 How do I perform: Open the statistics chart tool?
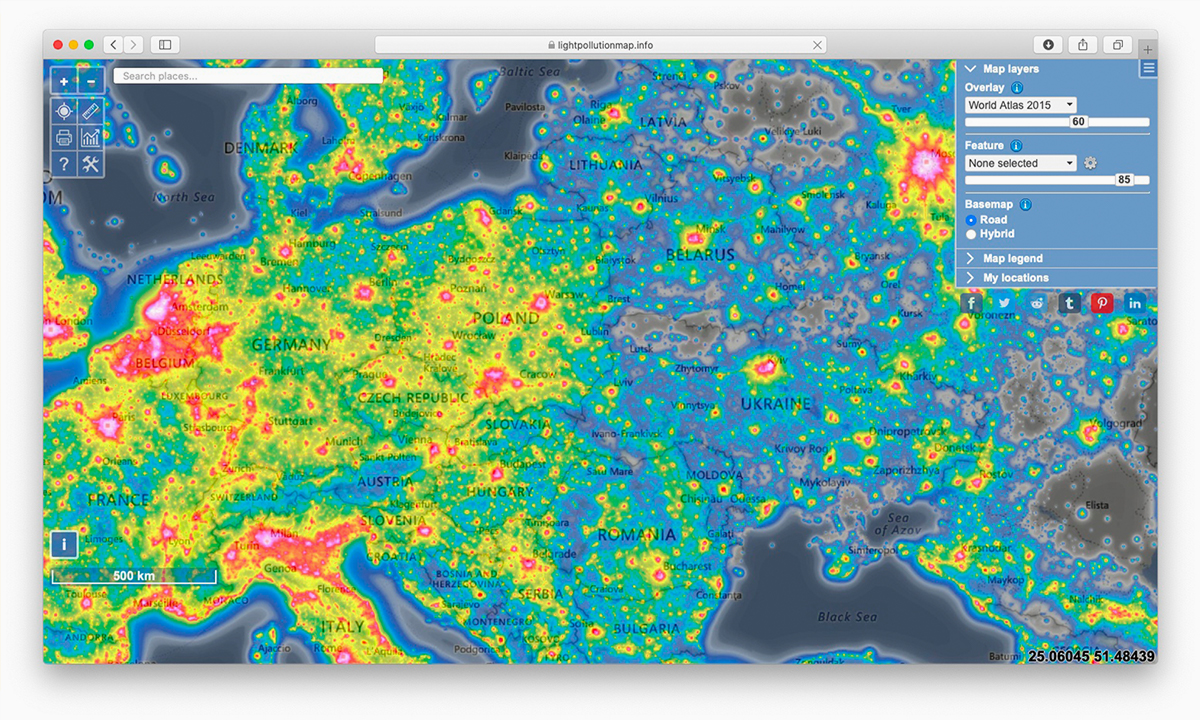click(x=90, y=138)
